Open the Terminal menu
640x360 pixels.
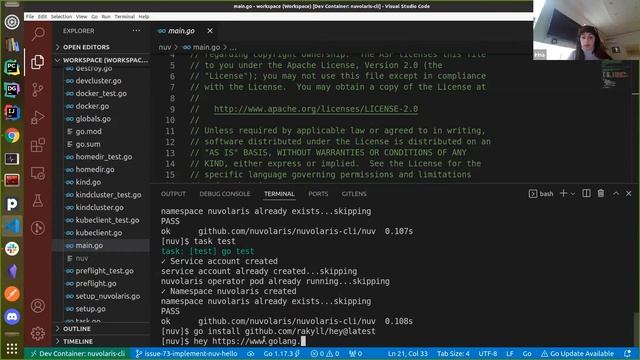[x=124, y=17]
